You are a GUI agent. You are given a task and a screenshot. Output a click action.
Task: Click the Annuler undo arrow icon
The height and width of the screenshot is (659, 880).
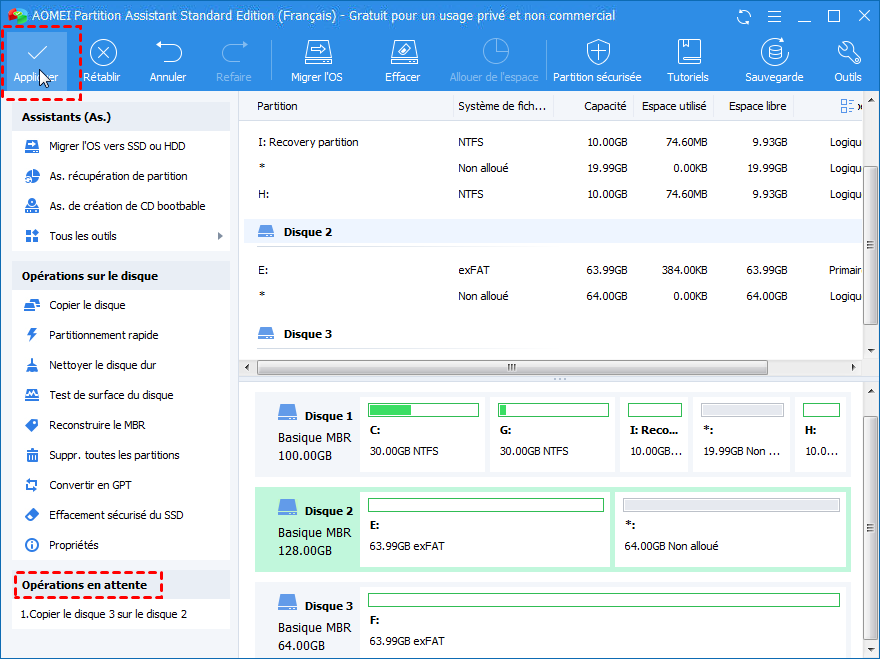(168, 53)
